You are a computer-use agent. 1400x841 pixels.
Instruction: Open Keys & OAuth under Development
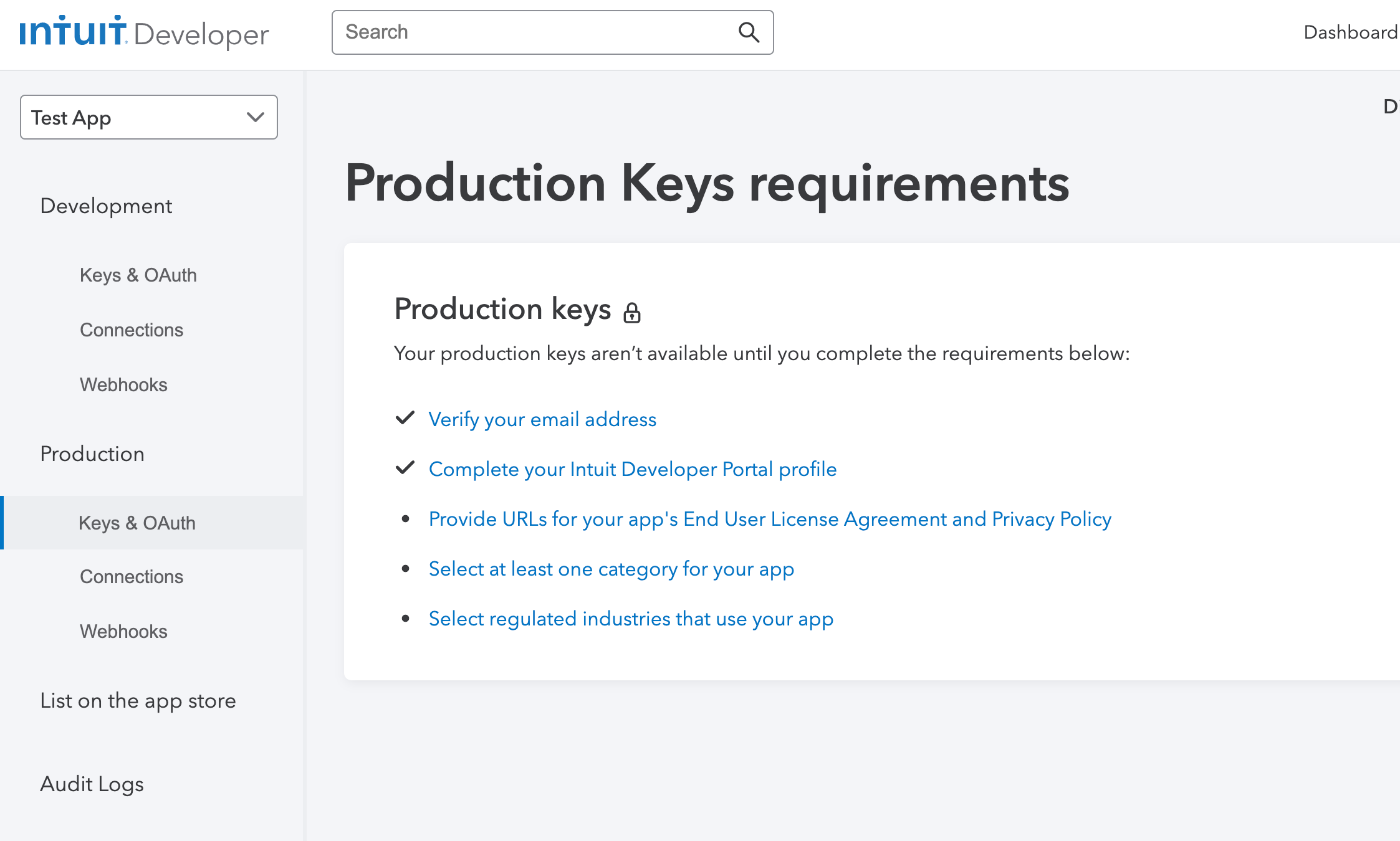(x=138, y=275)
